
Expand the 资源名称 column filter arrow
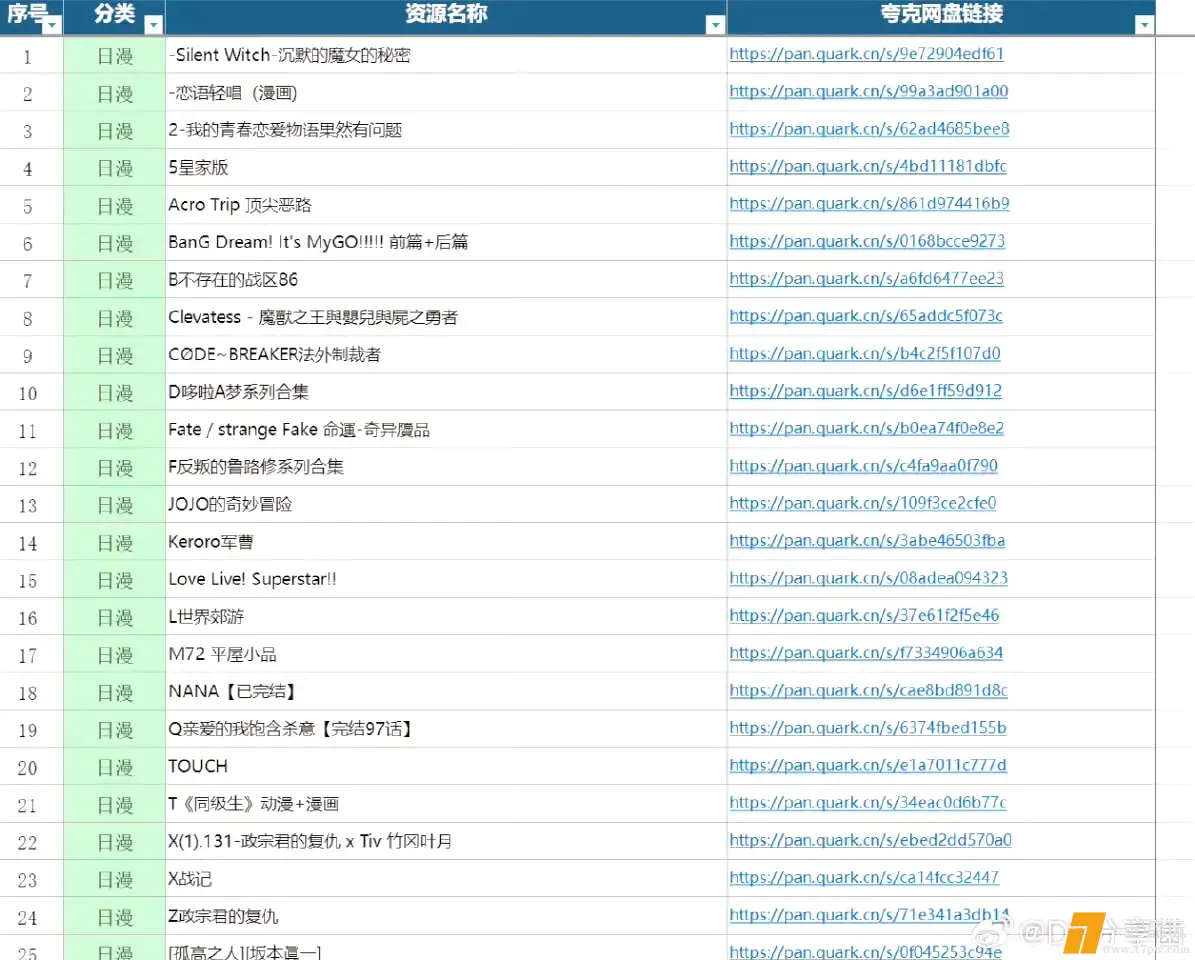(714, 26)
